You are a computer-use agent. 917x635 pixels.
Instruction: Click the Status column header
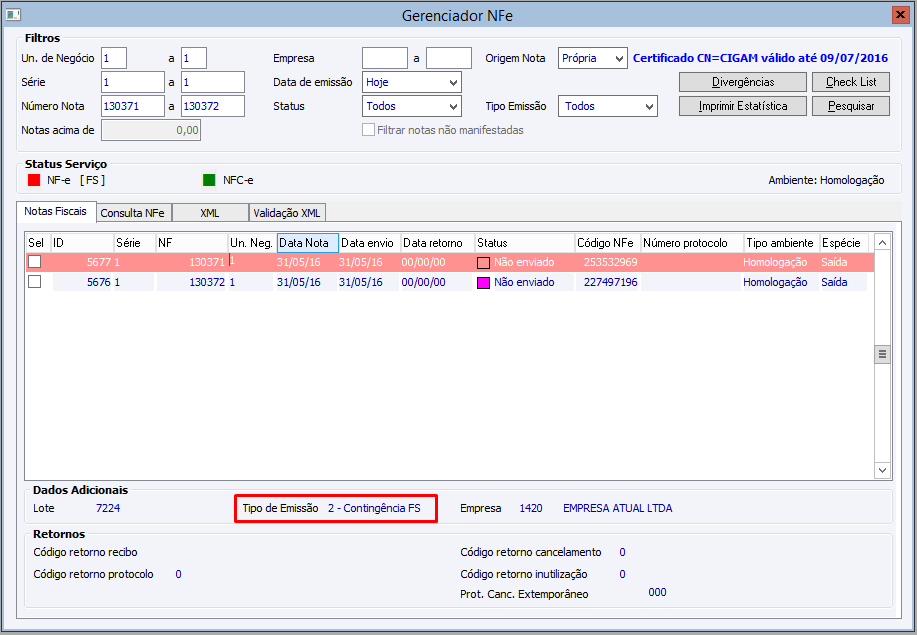[x=525, y=243]
